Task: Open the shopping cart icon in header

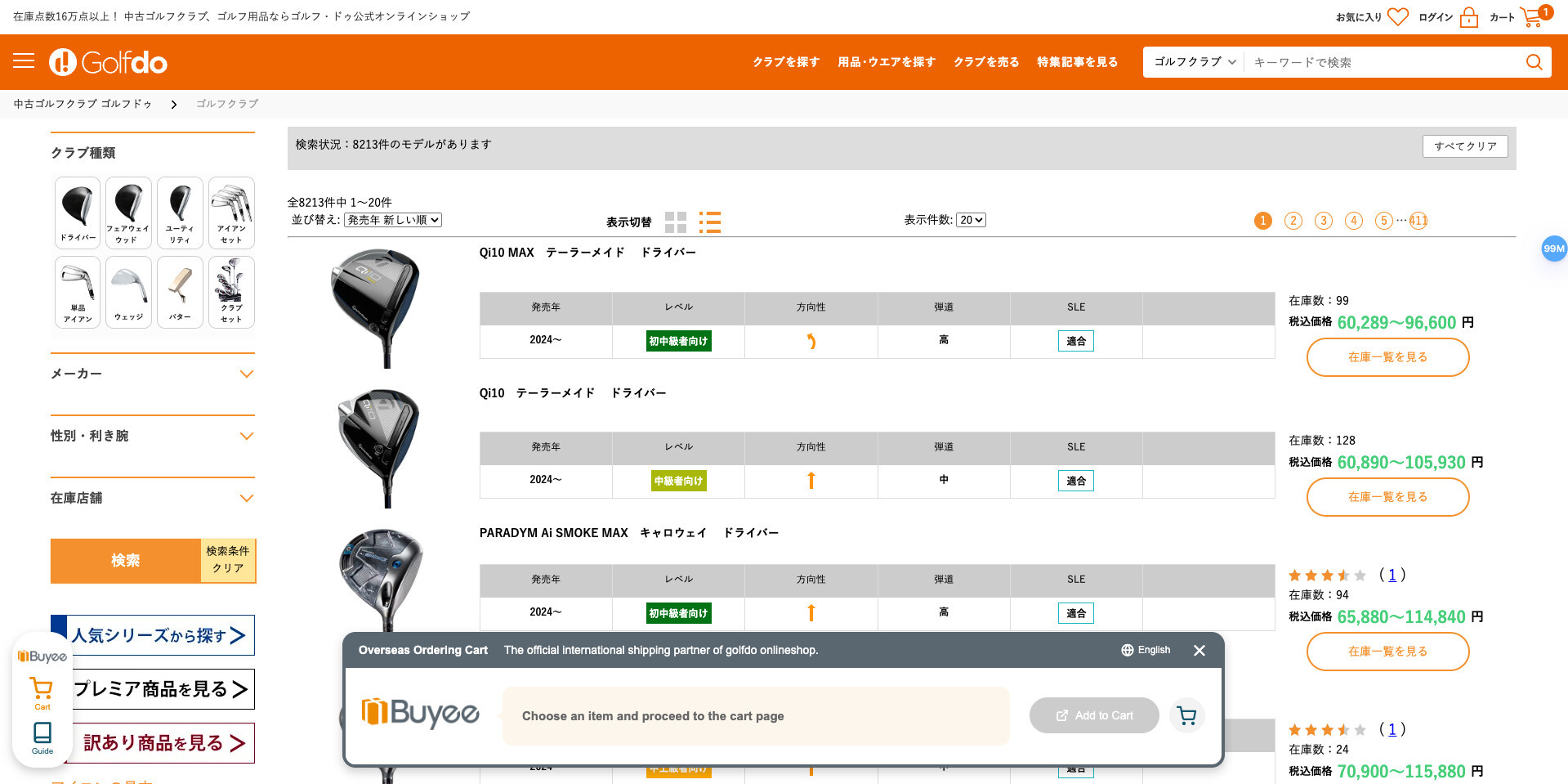Action: (1530, 16)
